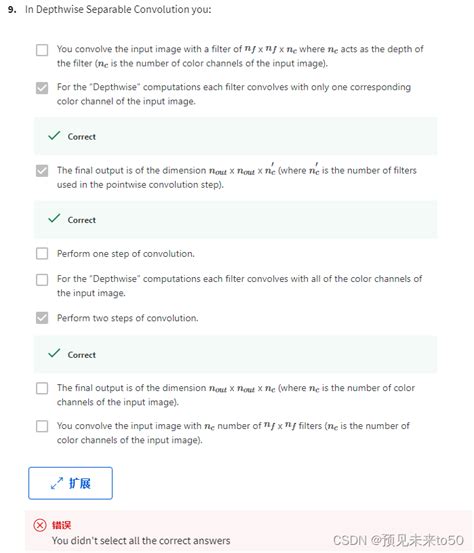
Task: Click green checkmark icon under pointwise output answer
Action: point(54,219)
